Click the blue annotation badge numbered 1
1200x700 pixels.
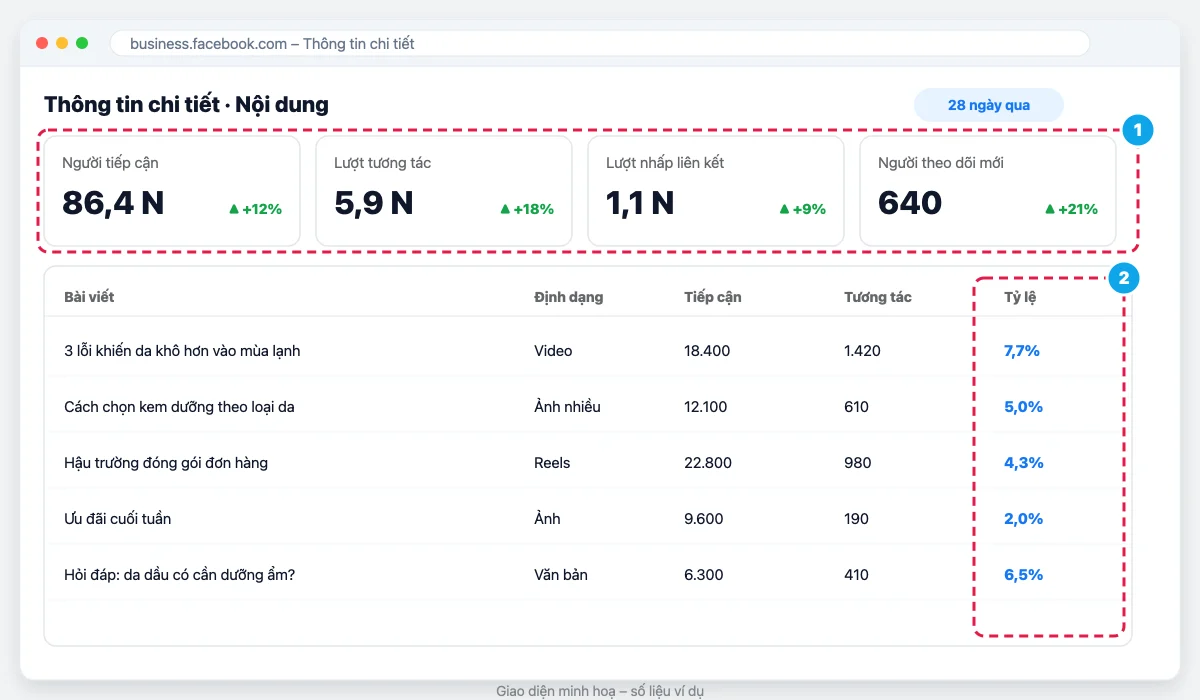click(1138, 130)
